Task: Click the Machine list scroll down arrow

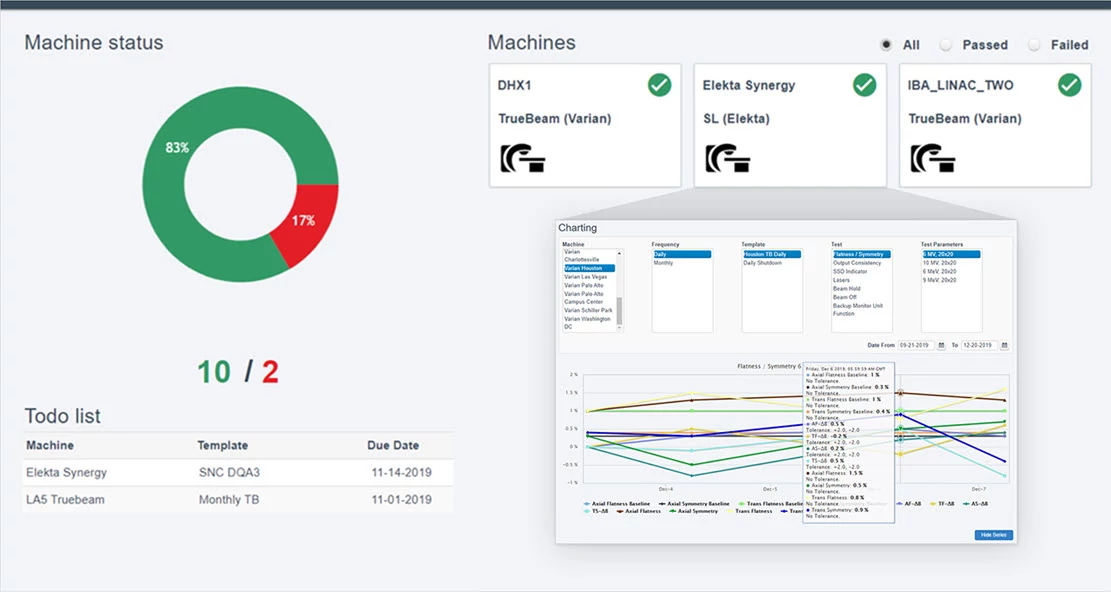Action: click(x=619, y=329)
